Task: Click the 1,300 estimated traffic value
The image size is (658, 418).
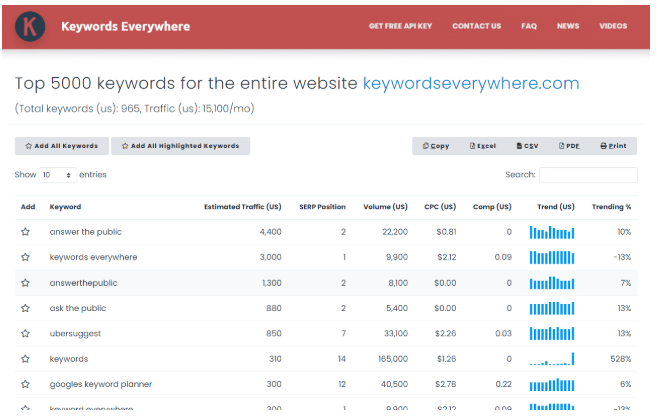Action: coord(272,283)
